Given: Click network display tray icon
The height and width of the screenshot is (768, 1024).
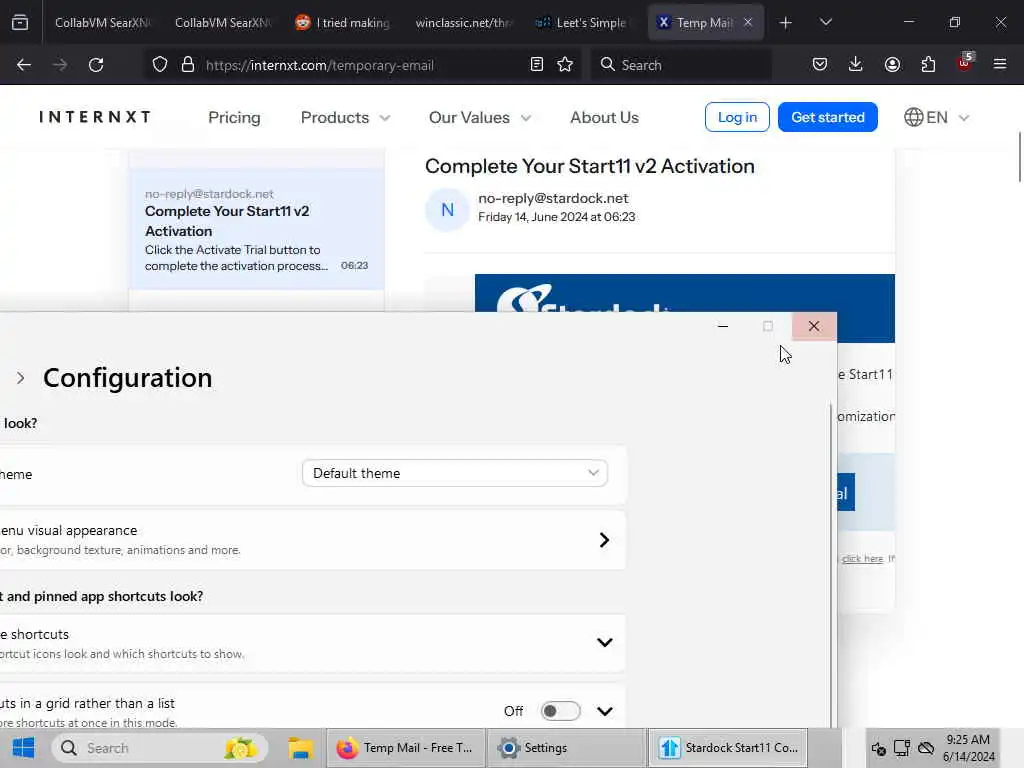Looking at the screenshot, I should (x=902, y=748).
